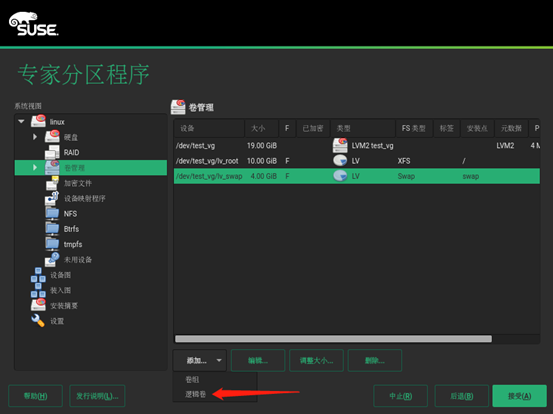This screenshot has height=414, width=553.
Task: Select the tmpfs tree label
Action: click(73, 244)
